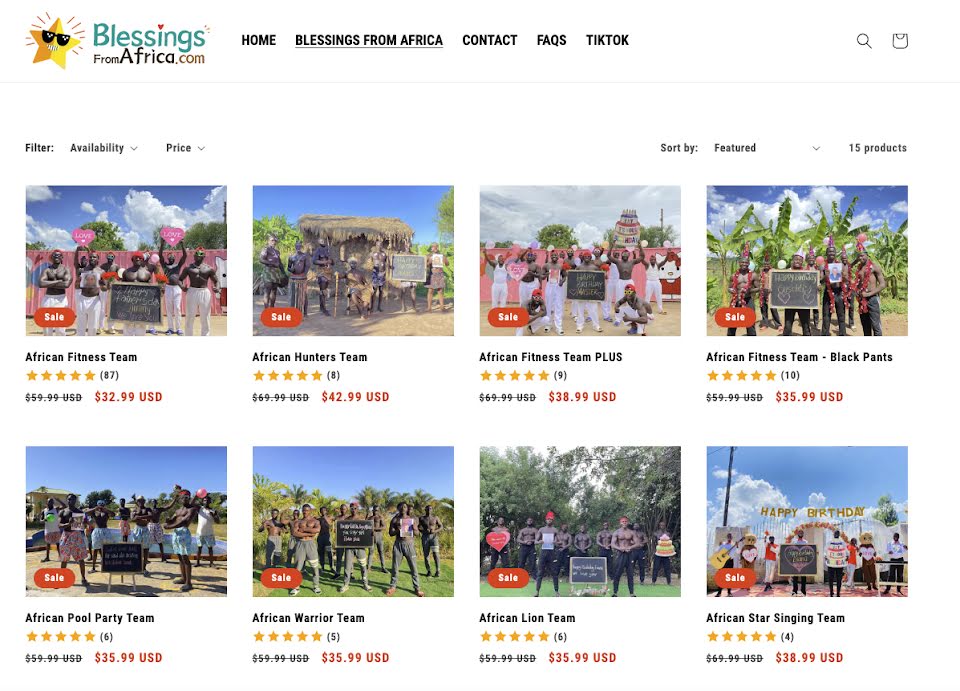Image resolution: width=960 pixels, height=691 pixels.
Task: Select the BLESSINGS FROM AFRICA menu item
Action: pos(369,40)
